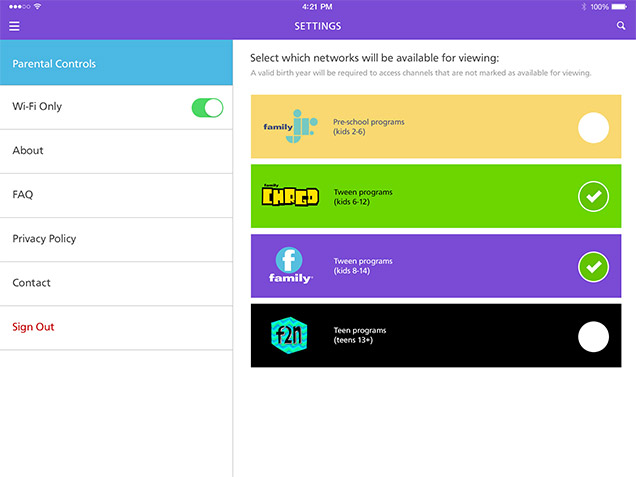Click 'Tween programs (kids 6-12)' text
Viewport: 636px width, 477px height.
[x=363, y=197]
